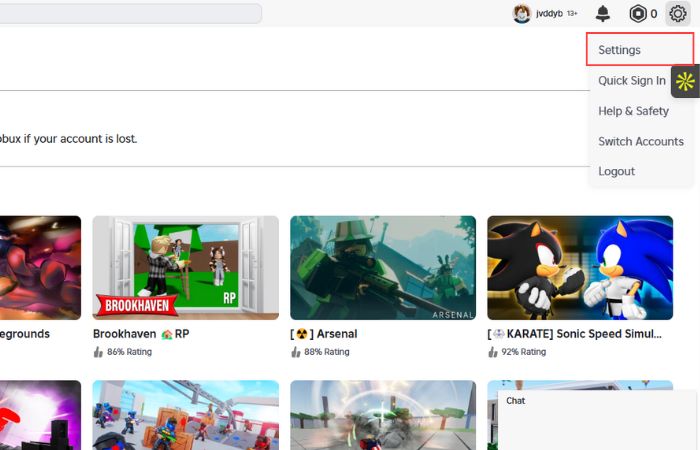Click the KARATE Sonic Speed Simul... title
This screenshot has width=700, height=450.
(575, 334)
